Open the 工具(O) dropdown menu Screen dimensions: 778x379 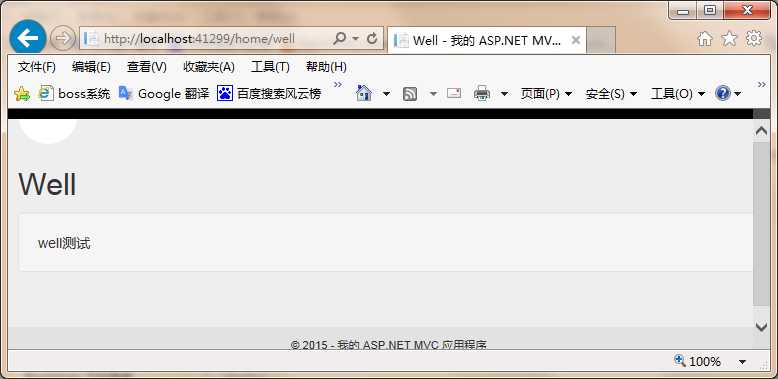678,94
